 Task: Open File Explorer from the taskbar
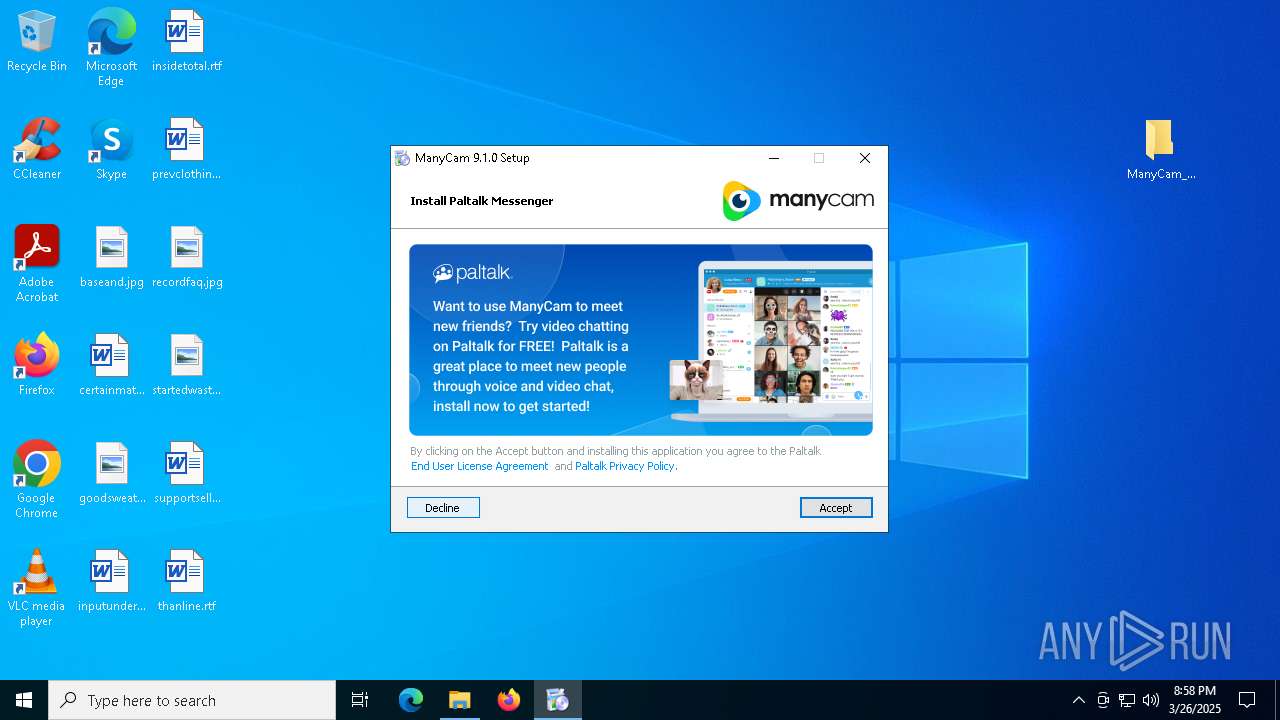click(x=460, y=700)
